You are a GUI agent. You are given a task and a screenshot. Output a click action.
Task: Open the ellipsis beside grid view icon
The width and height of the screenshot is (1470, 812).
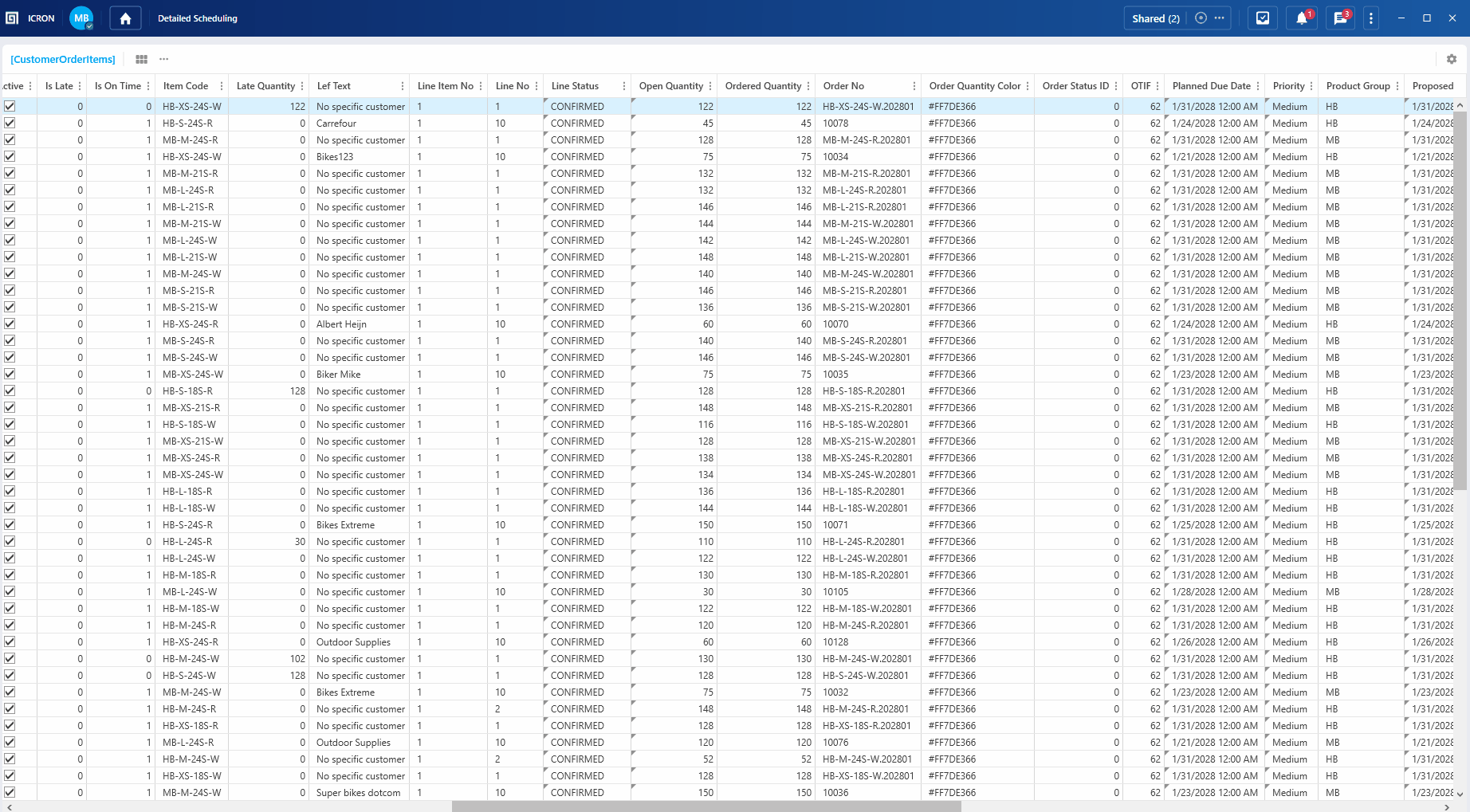(x=164, y=59)
